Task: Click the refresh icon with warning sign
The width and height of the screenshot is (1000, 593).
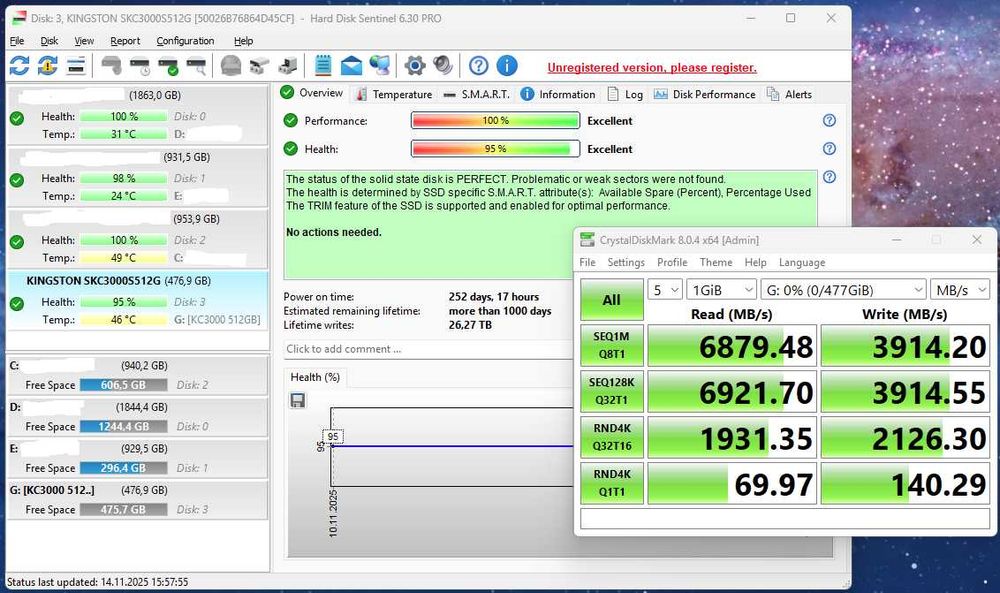Action: click(47, 66)
